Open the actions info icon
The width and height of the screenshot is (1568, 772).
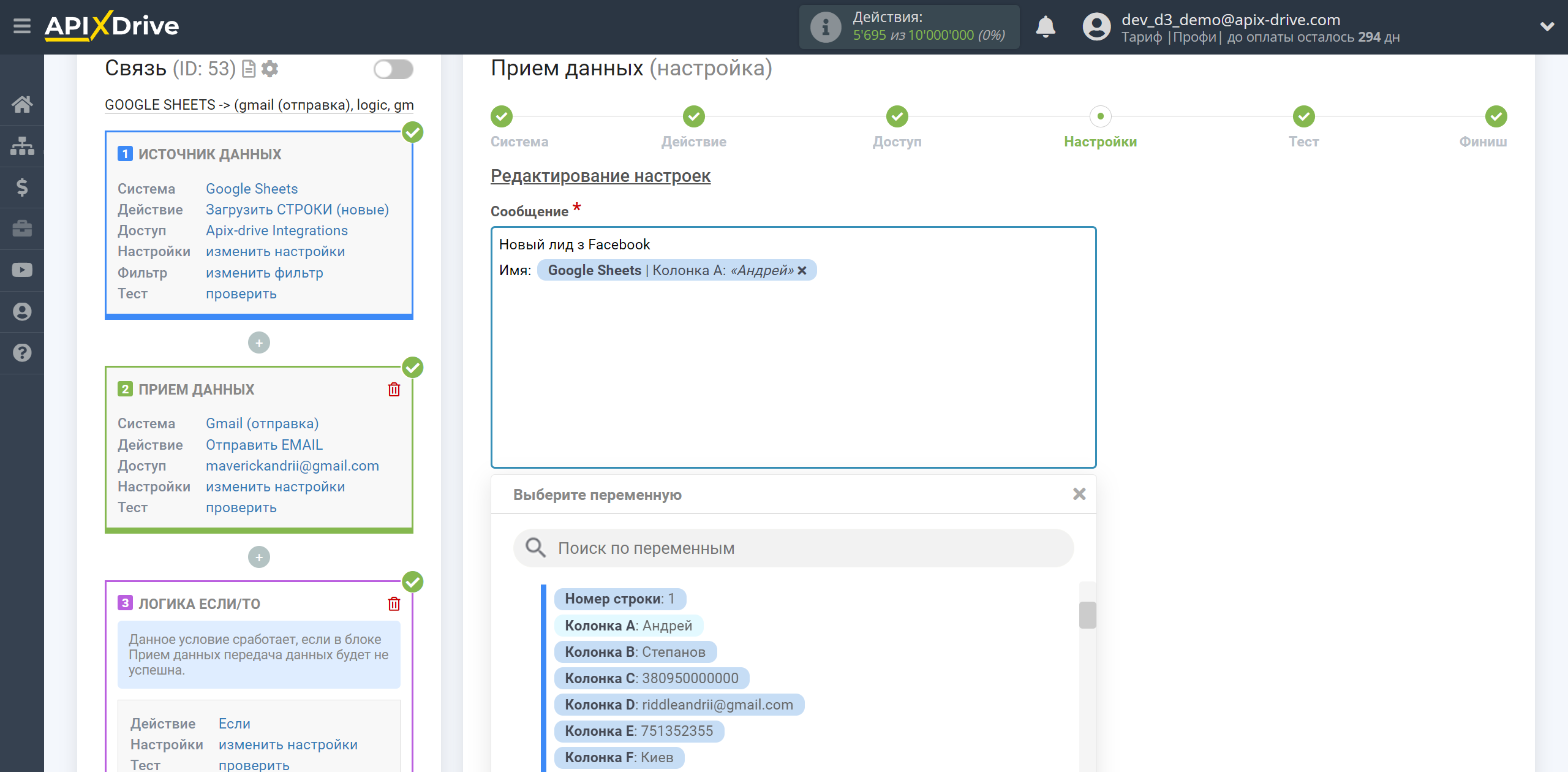[x=825, y=27]
